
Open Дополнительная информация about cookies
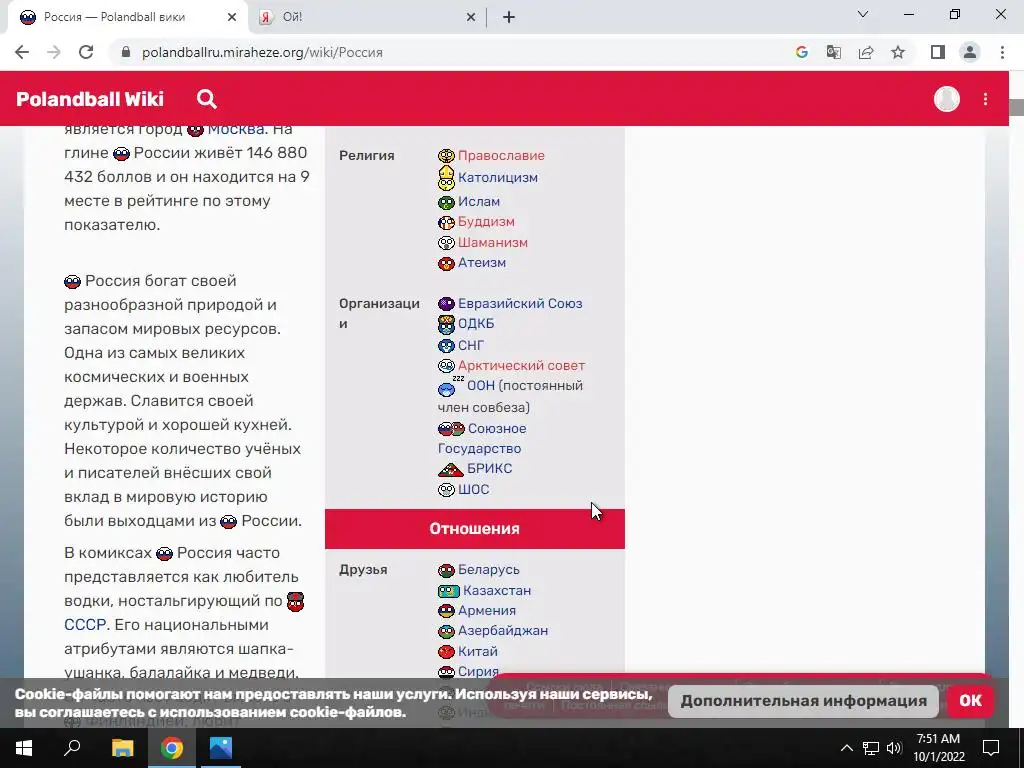click(803, 701)
